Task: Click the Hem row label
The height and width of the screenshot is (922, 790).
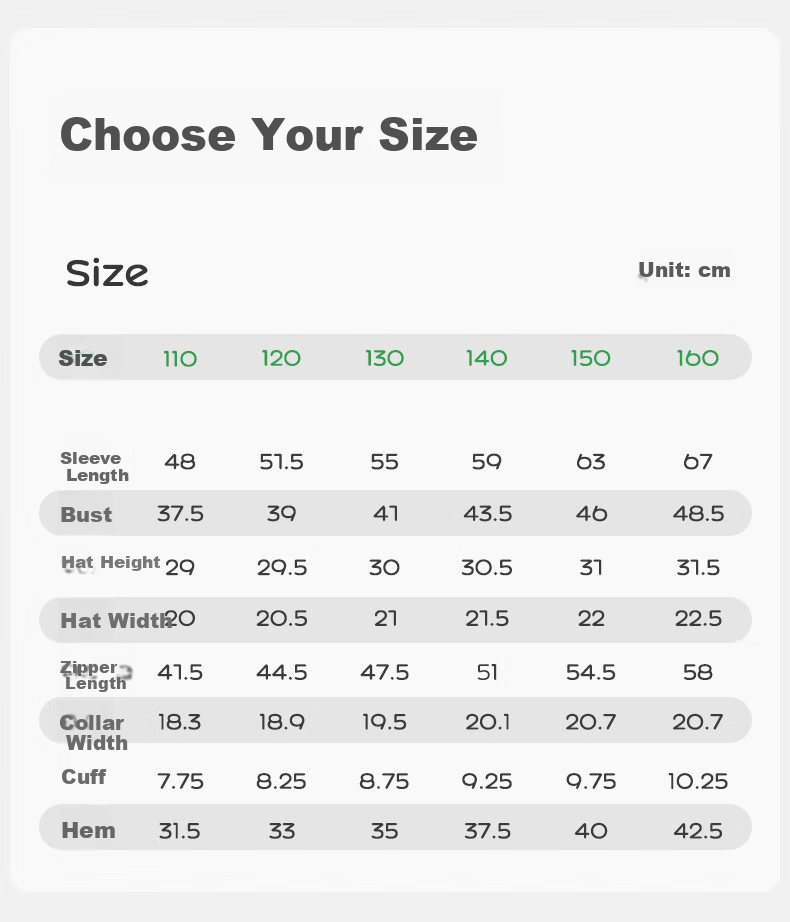Action: (88, 831)
